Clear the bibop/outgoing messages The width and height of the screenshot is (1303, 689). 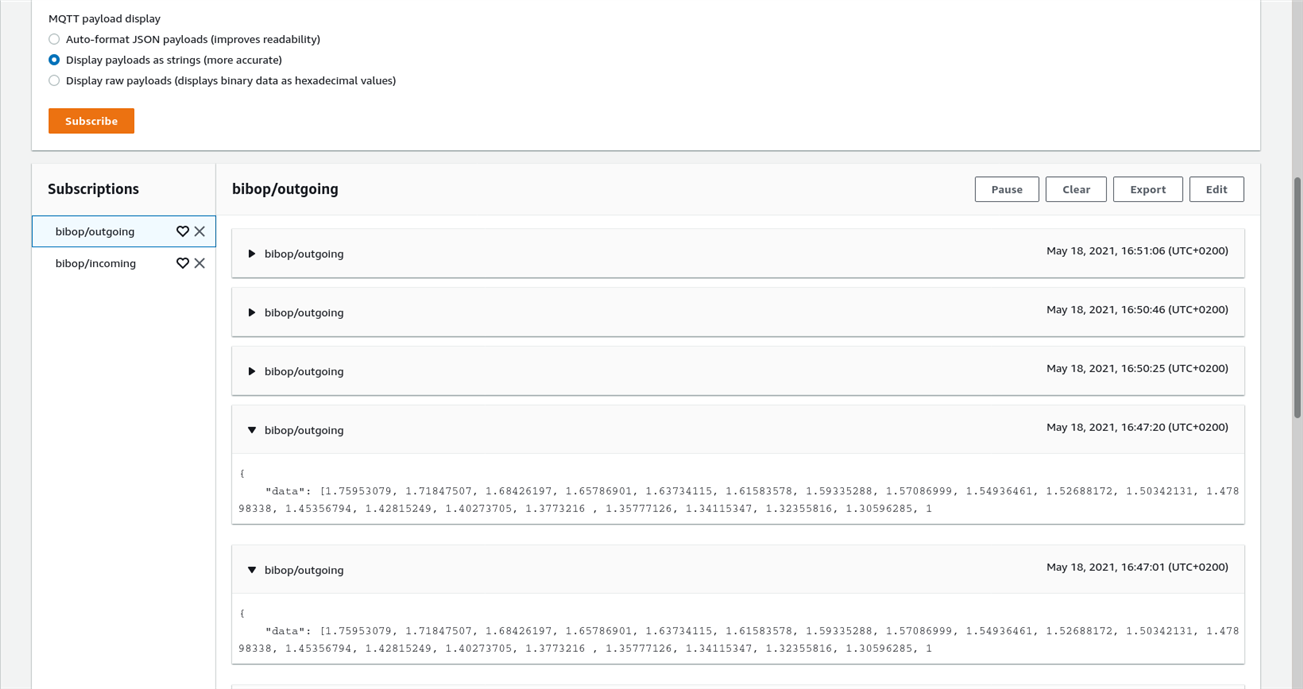1076,189
